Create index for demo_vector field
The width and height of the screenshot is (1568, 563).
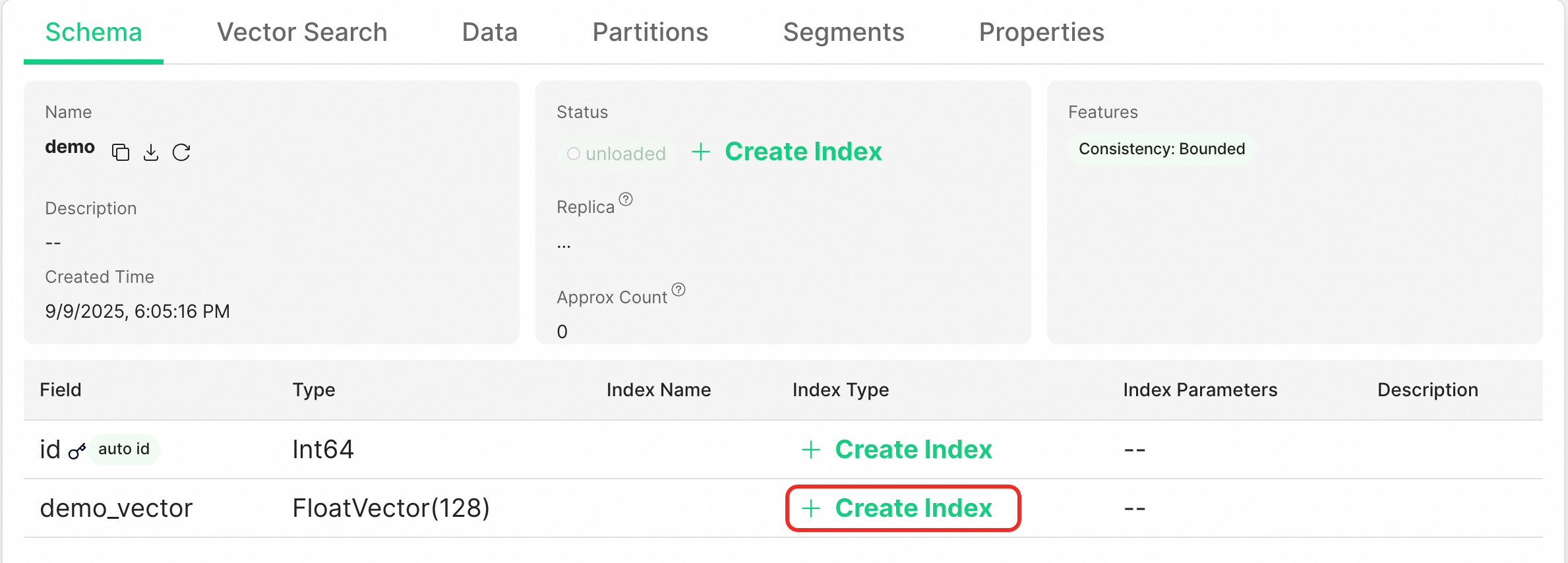(x=903, y=508)
